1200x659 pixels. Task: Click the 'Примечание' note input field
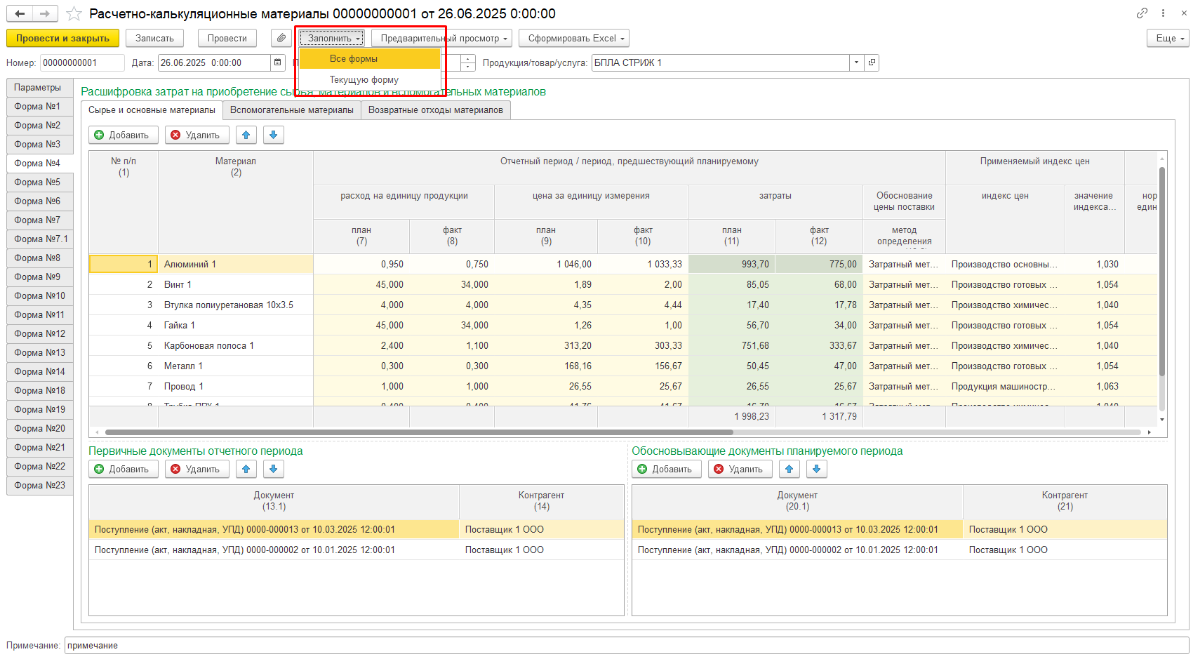[620, 645]
